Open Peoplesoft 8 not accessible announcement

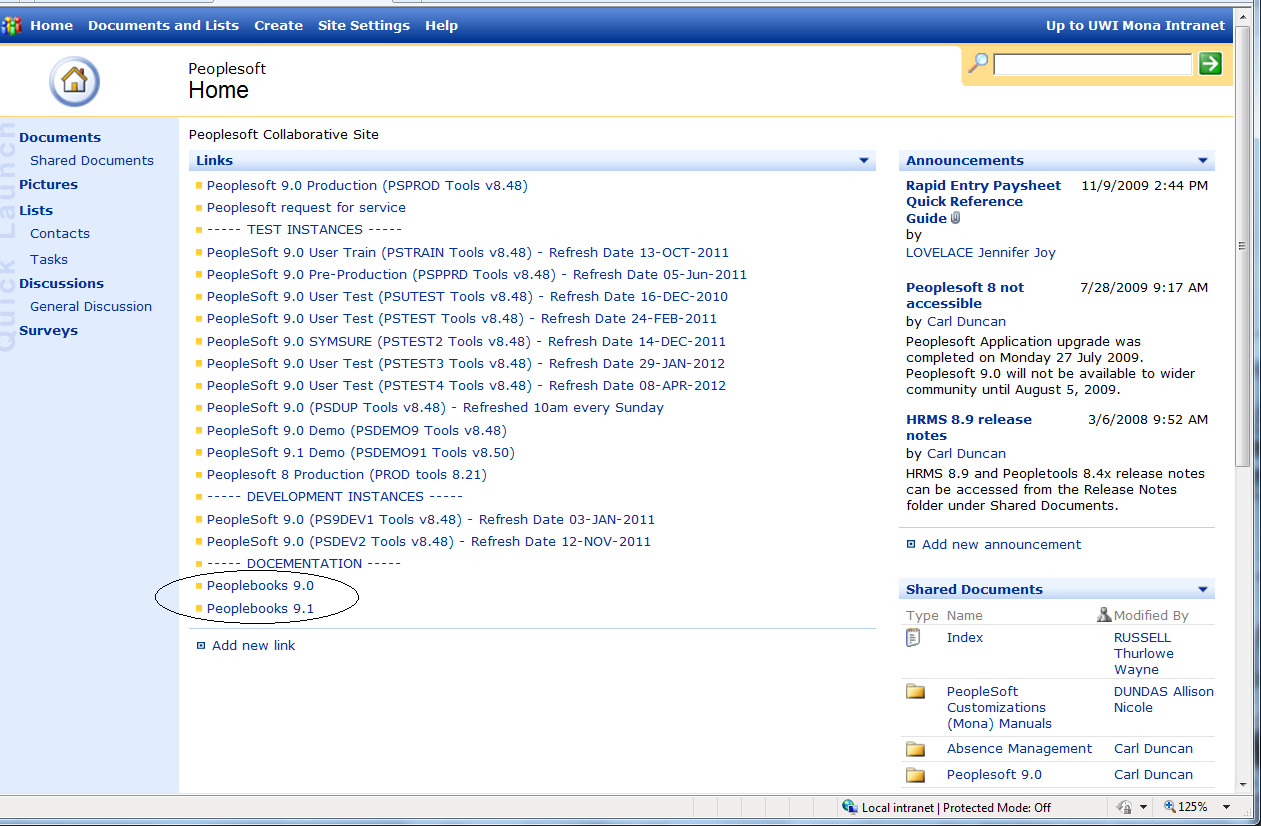point(965,296)
